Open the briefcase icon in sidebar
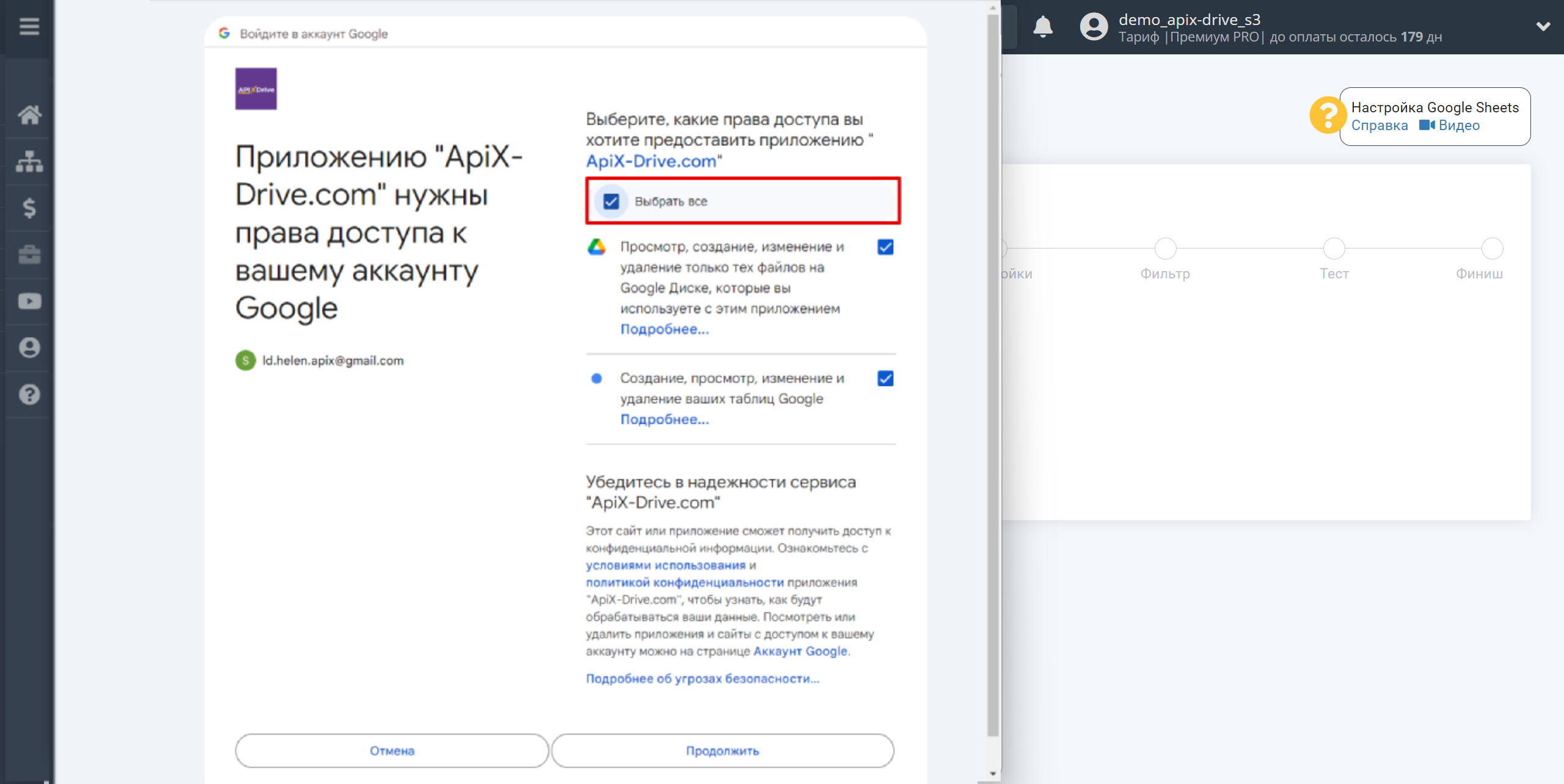Viewport: 1564px width, 784px height. point(29,255)
